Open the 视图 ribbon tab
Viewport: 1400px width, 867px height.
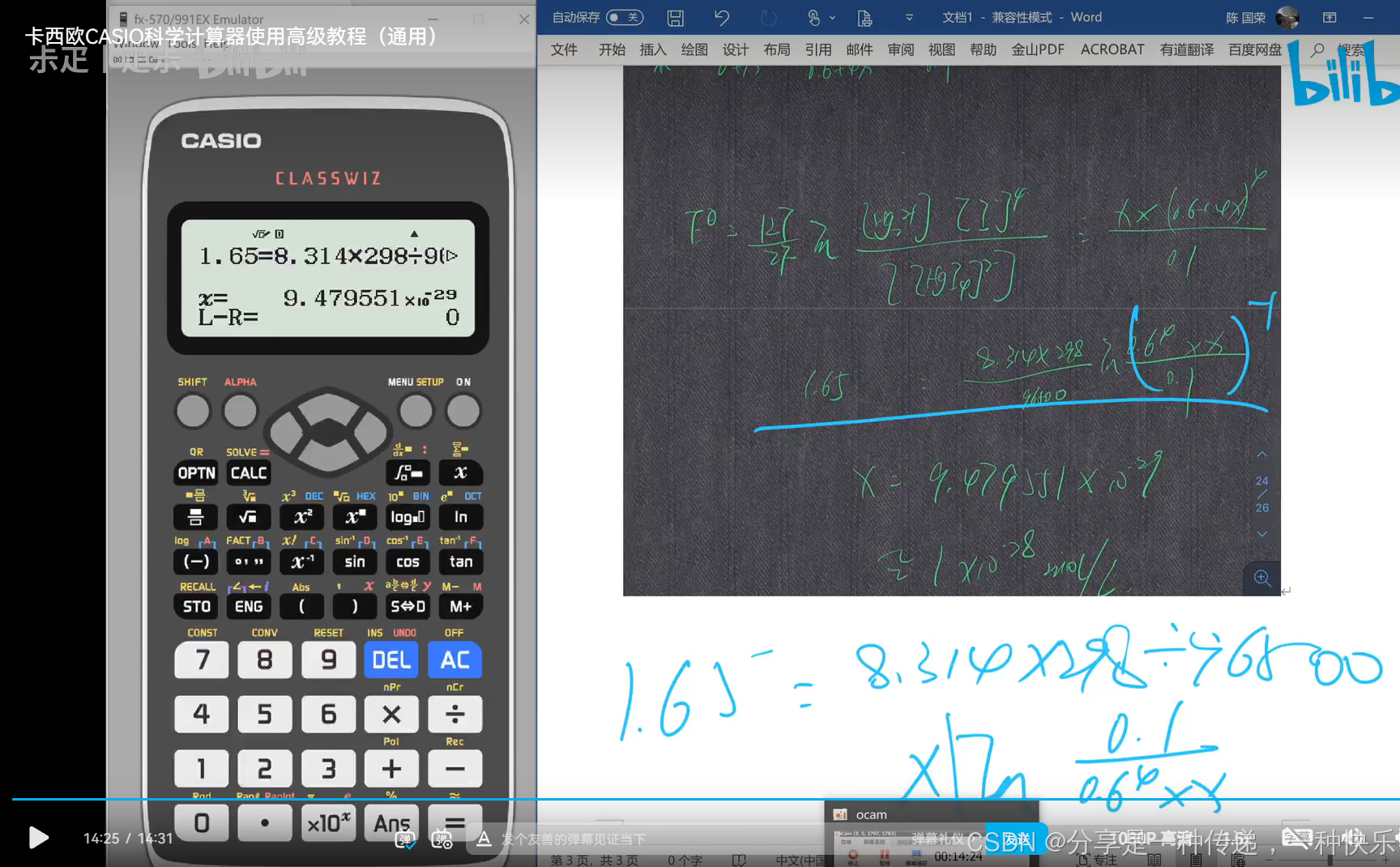[x=942, y=49]
